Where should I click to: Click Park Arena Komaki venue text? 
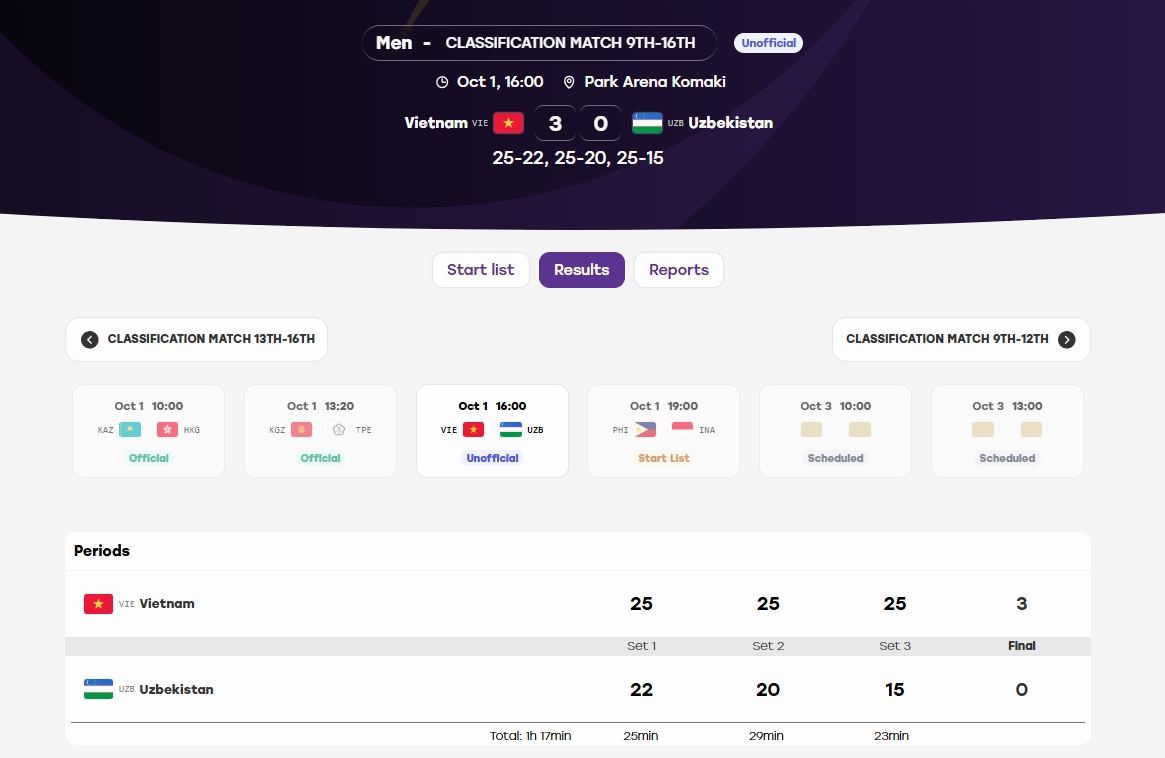[x=655, y=82]
